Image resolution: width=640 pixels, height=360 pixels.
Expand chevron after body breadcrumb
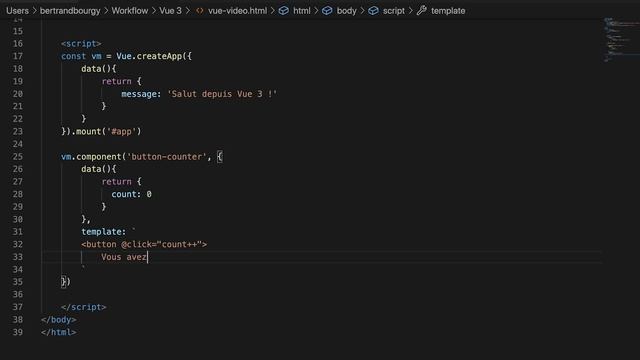click(x=362, y=11)
